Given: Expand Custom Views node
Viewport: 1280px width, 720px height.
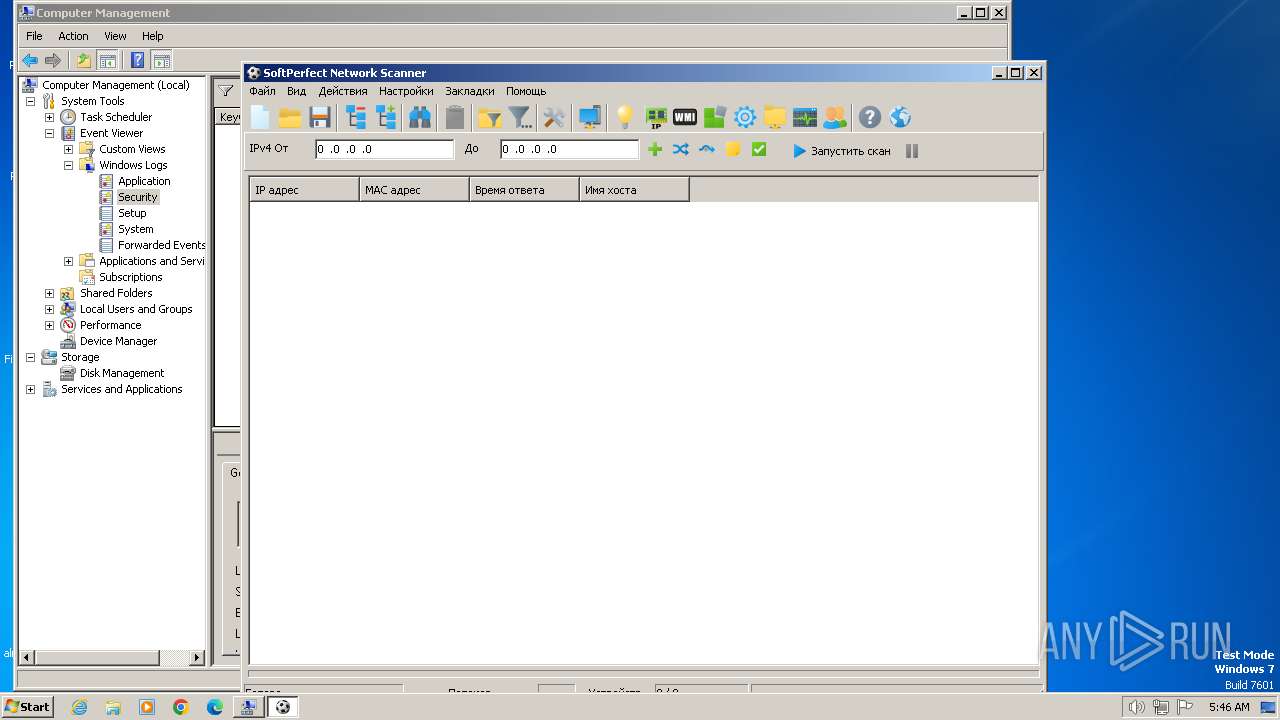Looking at the screenshot, I should pos(68,149).
